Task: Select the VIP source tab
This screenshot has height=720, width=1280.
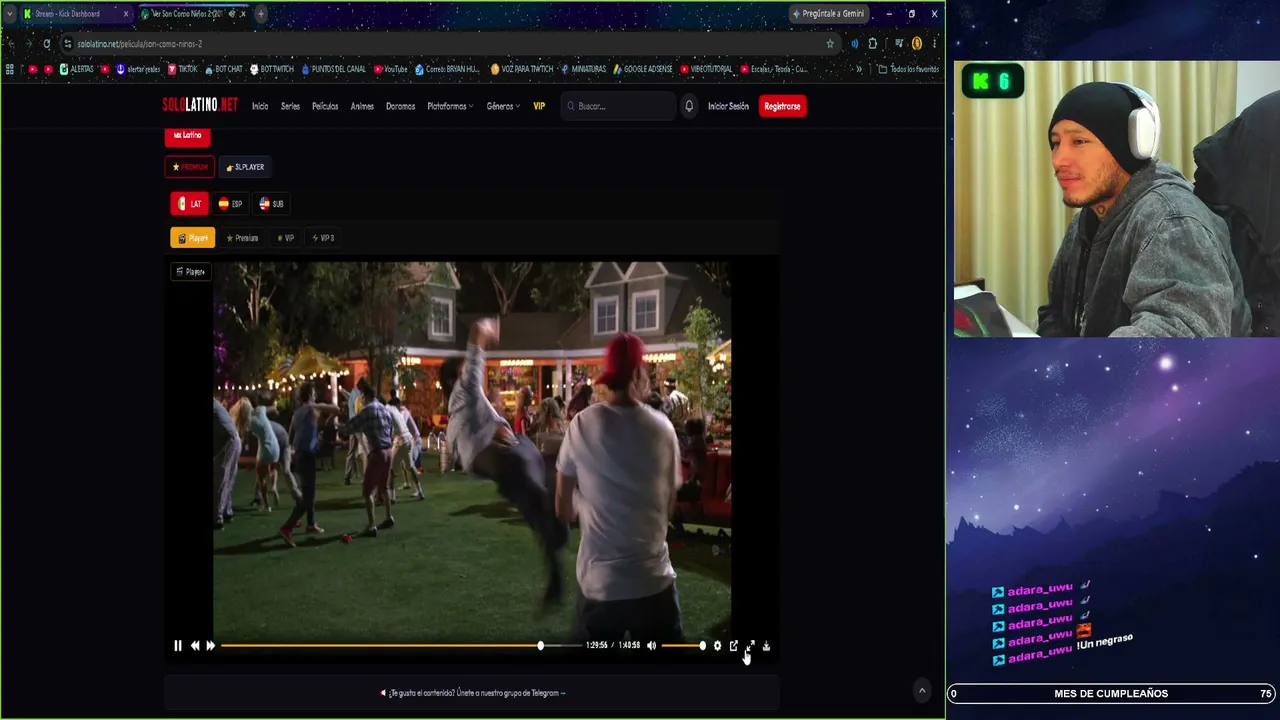Action: click(286, 238)
